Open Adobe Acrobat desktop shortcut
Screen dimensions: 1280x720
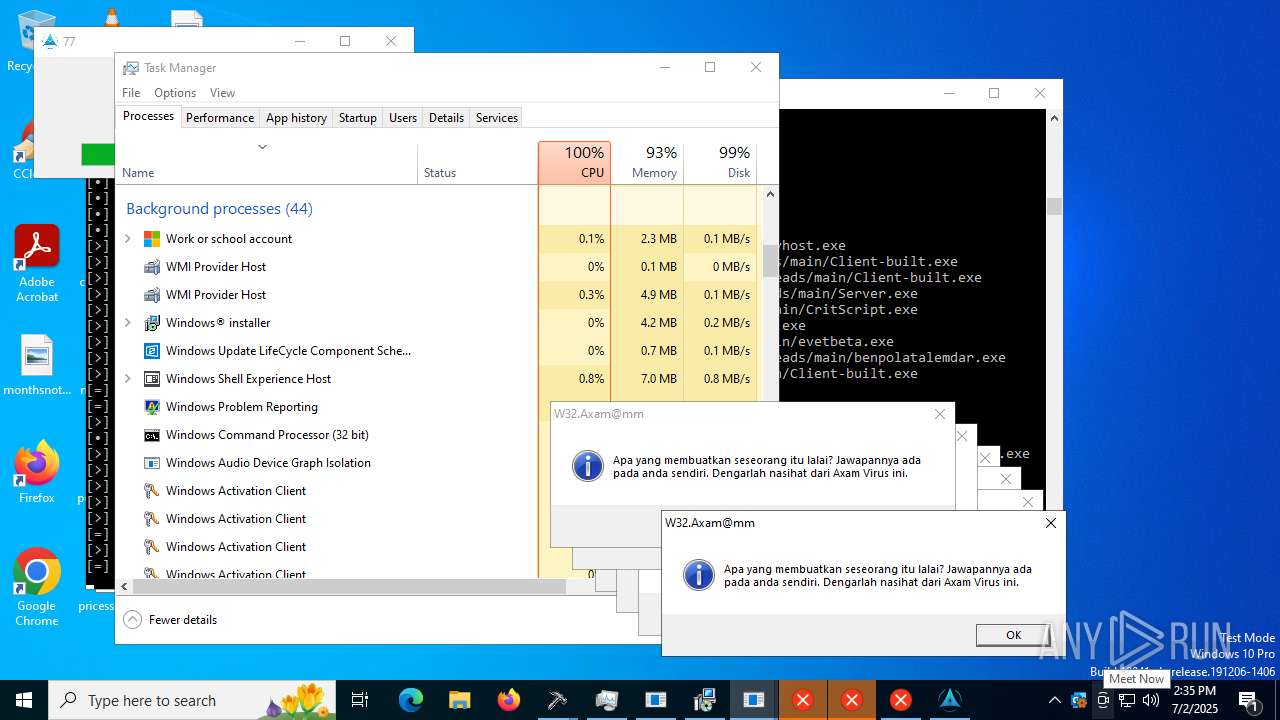pos(37,263)
